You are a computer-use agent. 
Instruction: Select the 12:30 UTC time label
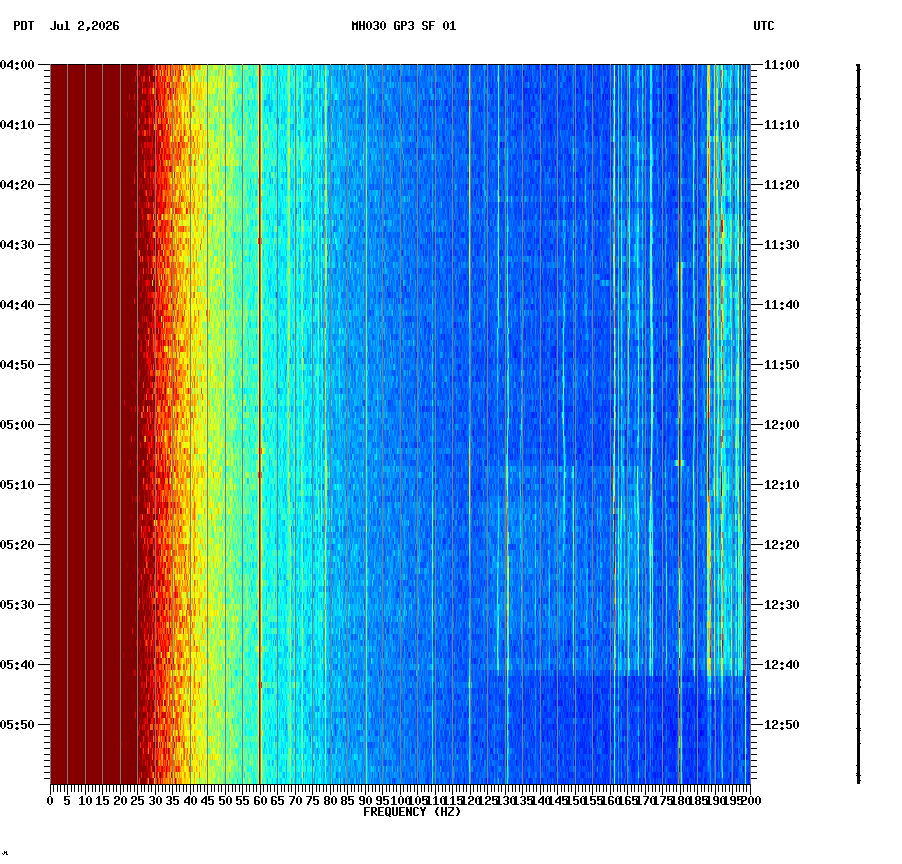(x=782, y=605)
